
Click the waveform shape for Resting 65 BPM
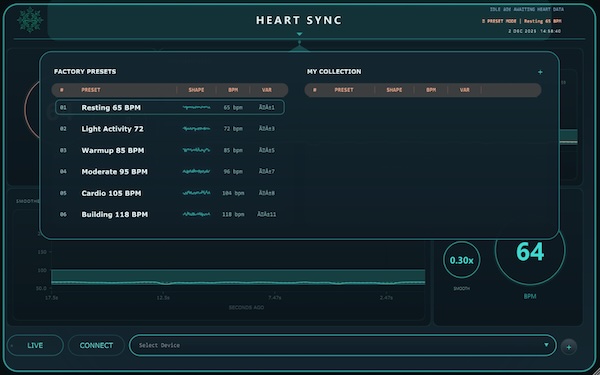(196, 108)
